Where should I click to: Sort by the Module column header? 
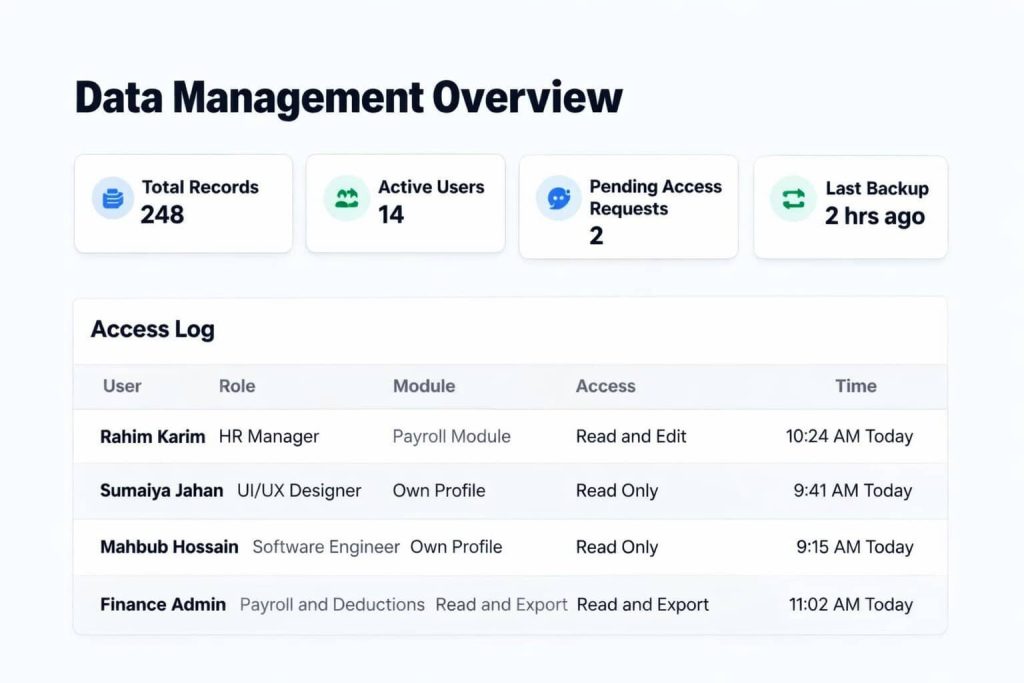(x=424, y=386)
